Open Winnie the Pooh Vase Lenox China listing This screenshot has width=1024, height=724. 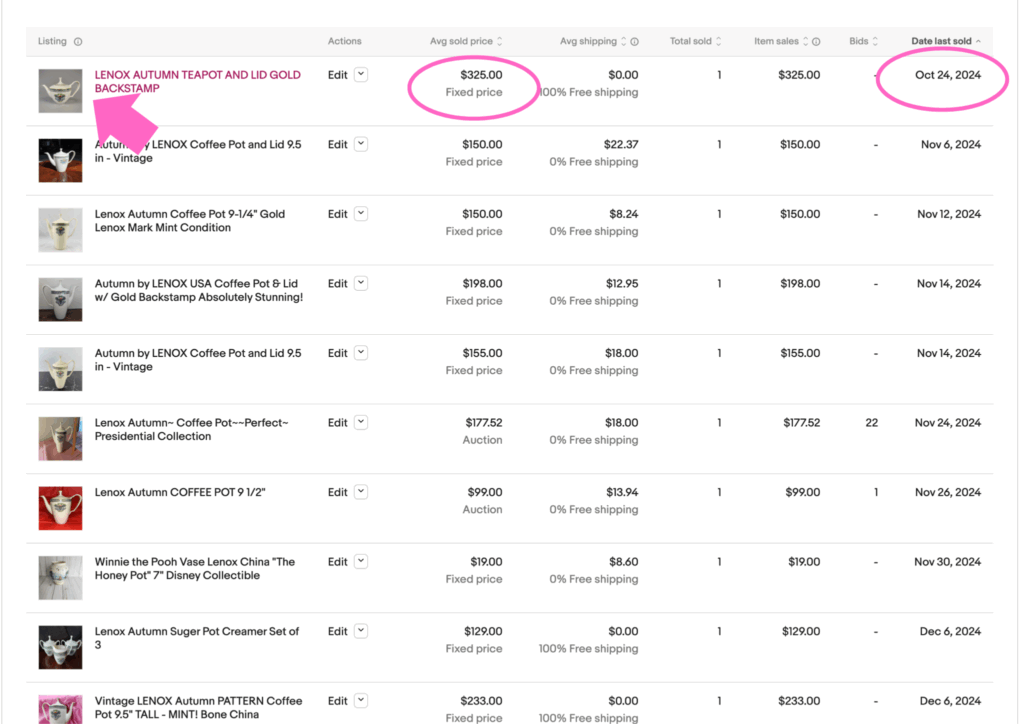pyautogui.click(x=195, y=569)
